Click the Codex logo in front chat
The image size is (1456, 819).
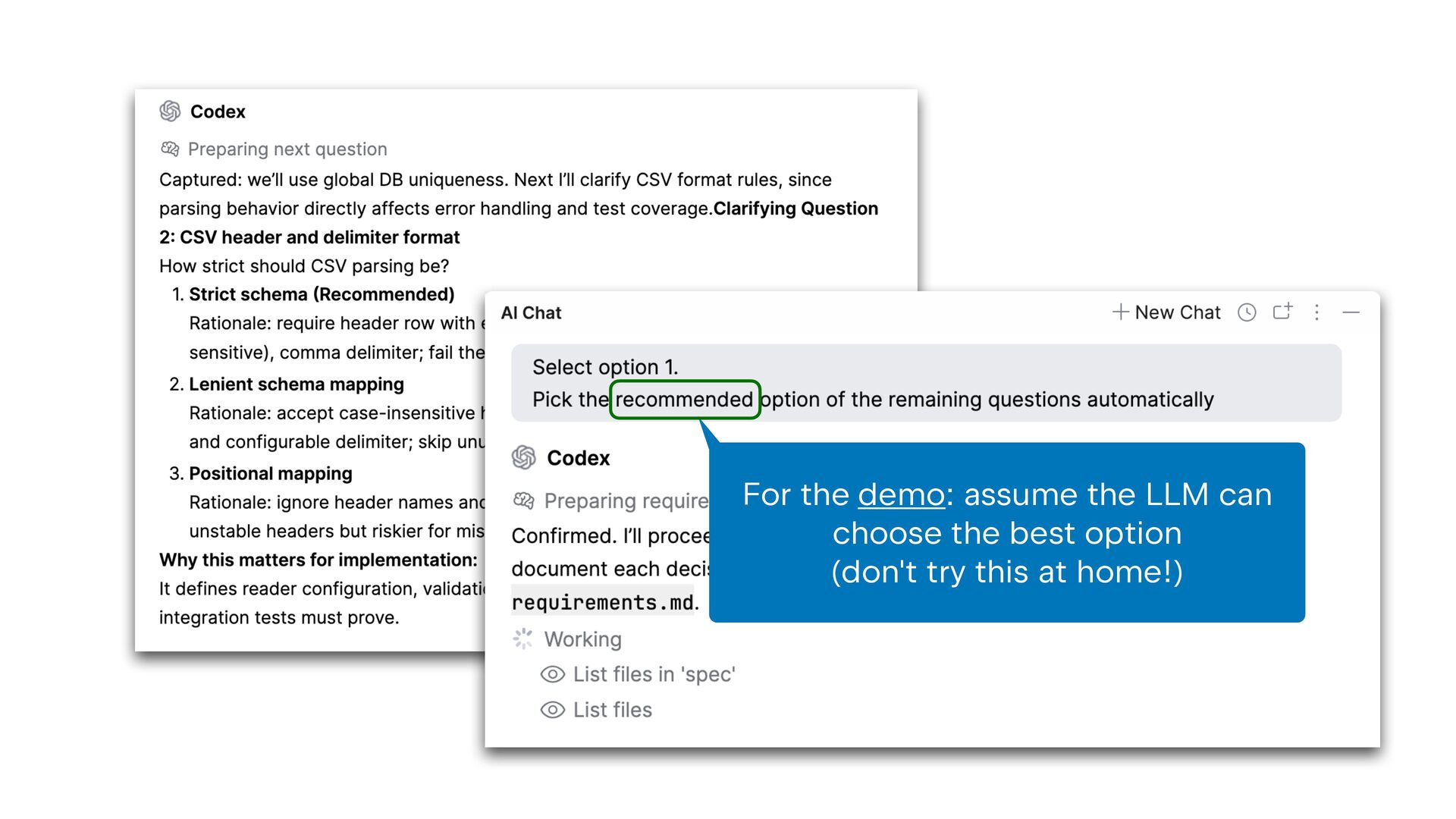point(524,457)
